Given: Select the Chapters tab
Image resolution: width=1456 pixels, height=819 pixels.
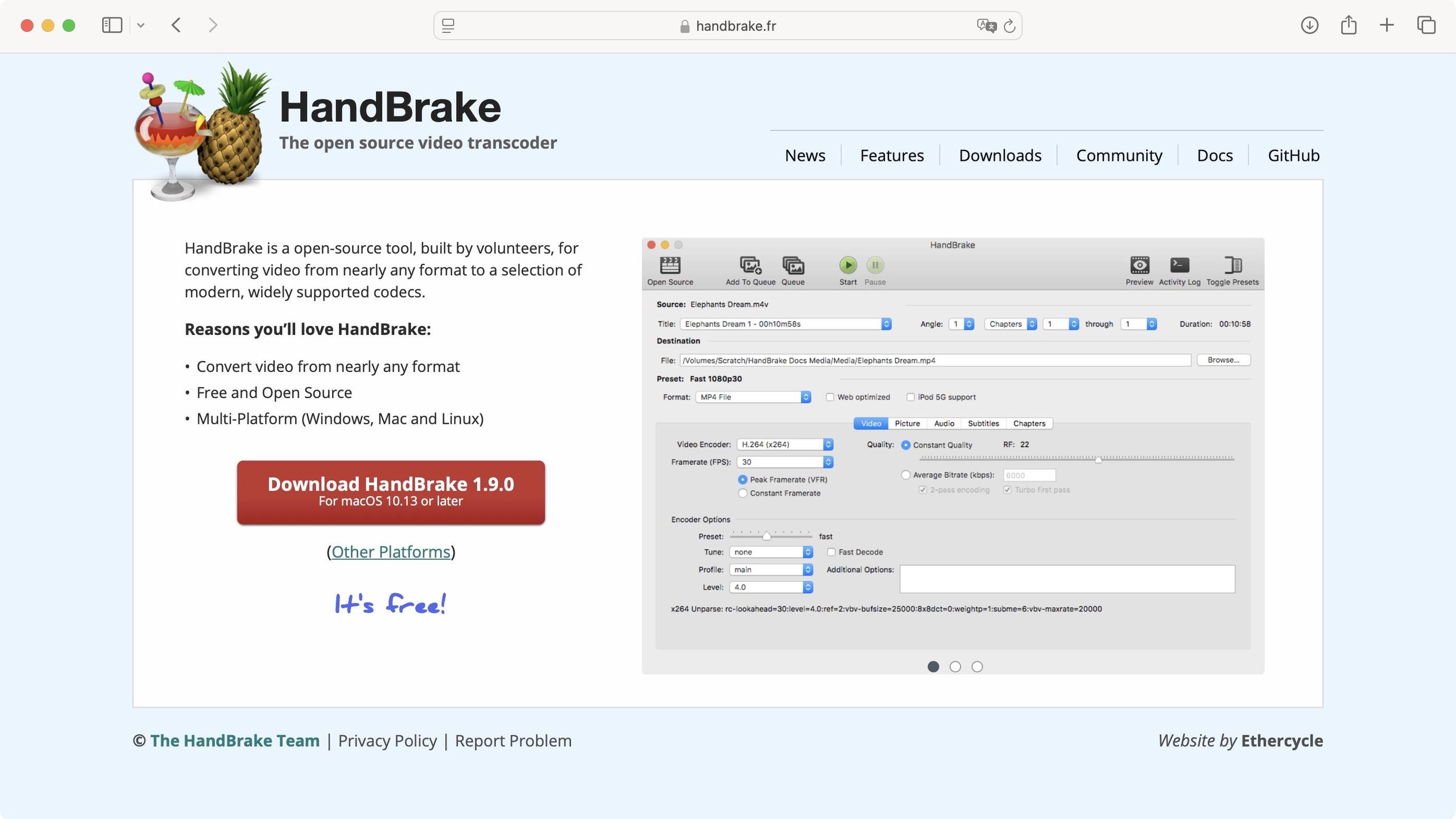Looking at the screenshot, I should 1029,424.
